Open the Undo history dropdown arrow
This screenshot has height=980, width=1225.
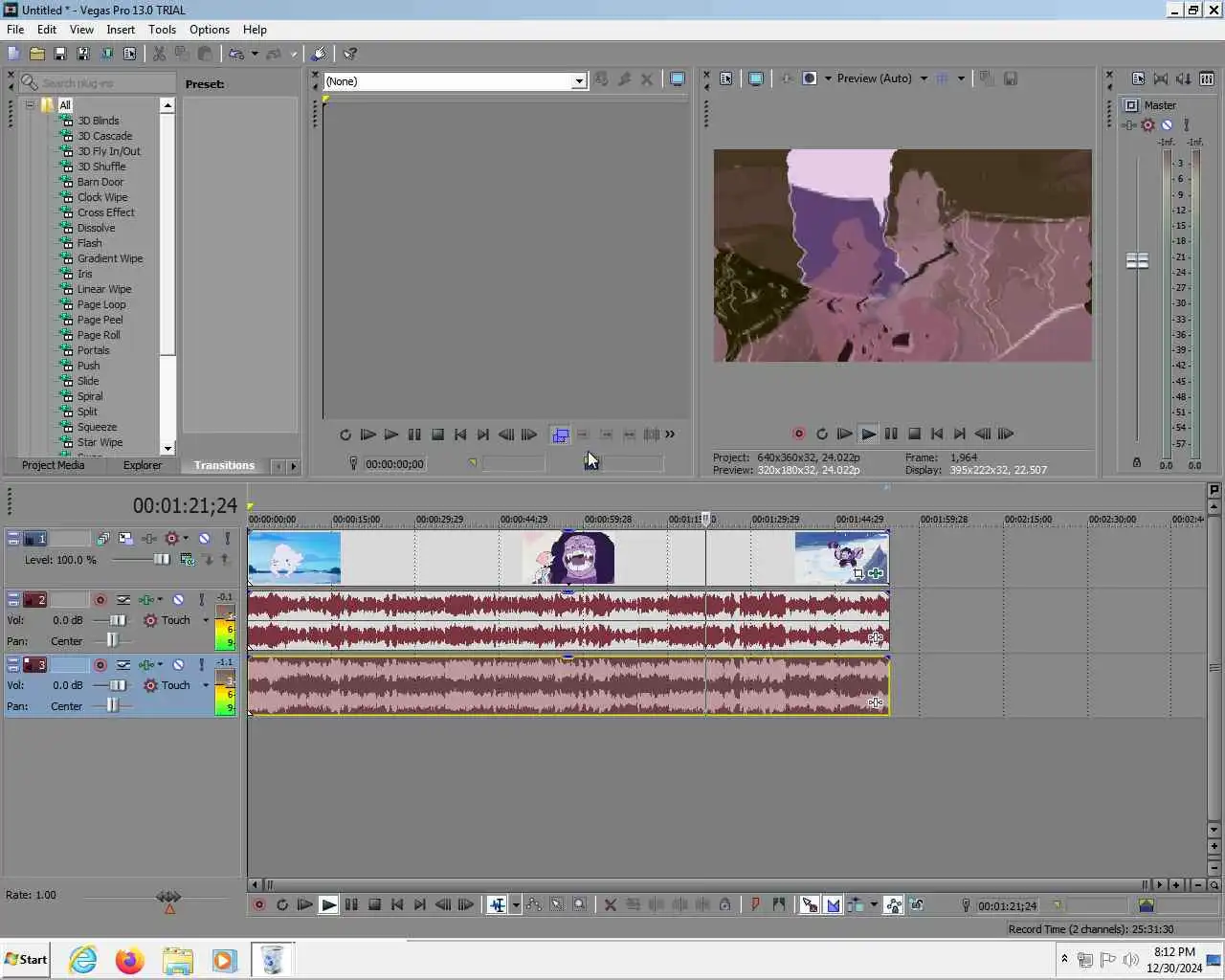[x=255, y=55]
